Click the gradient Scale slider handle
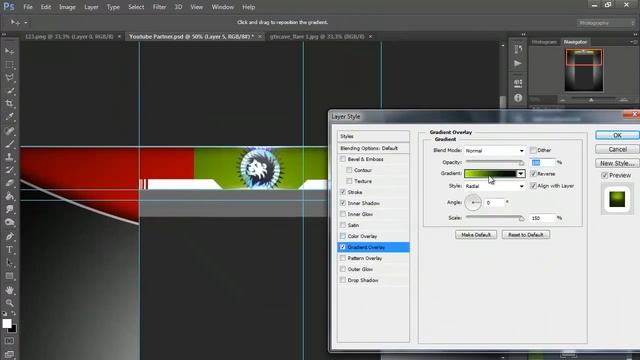Image resolution: width=640 pixels, height=360 pixels. [x=522, y=219]
